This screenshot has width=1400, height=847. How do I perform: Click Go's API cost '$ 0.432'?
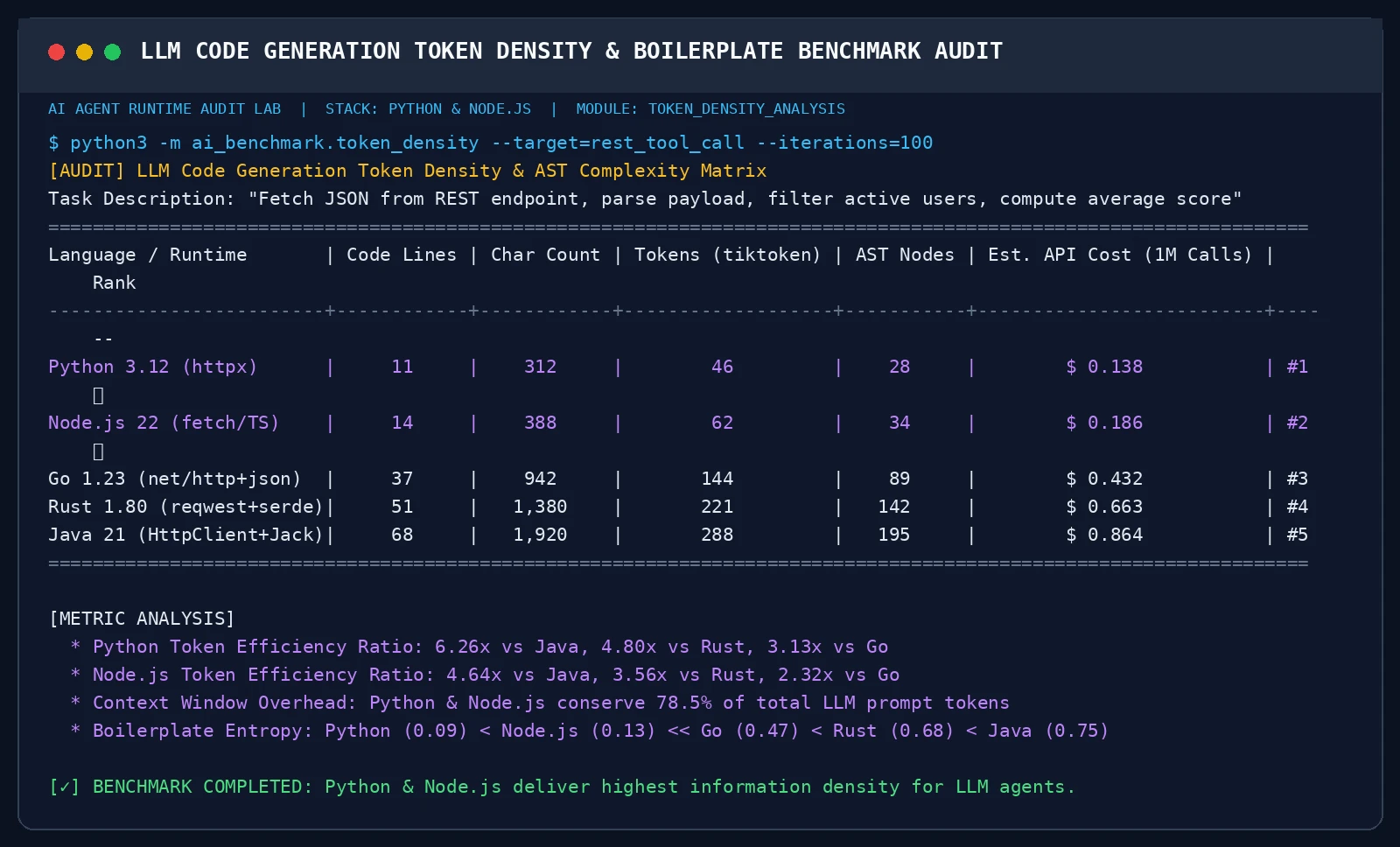point(1104,479)
